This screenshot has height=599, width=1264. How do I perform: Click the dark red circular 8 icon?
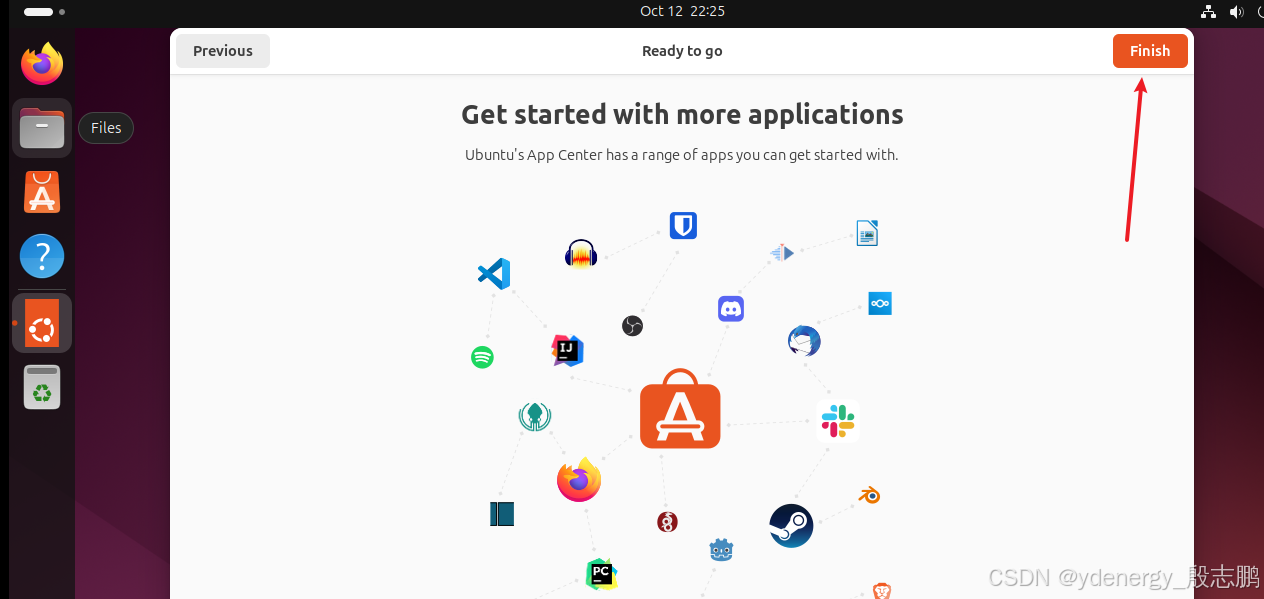click(x=667, y=521)
